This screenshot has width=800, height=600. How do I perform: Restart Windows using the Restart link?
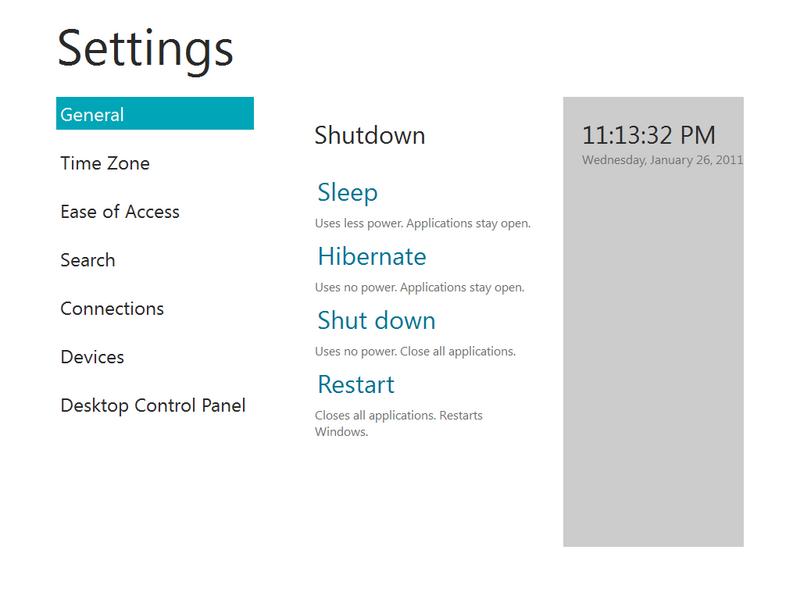356,385
